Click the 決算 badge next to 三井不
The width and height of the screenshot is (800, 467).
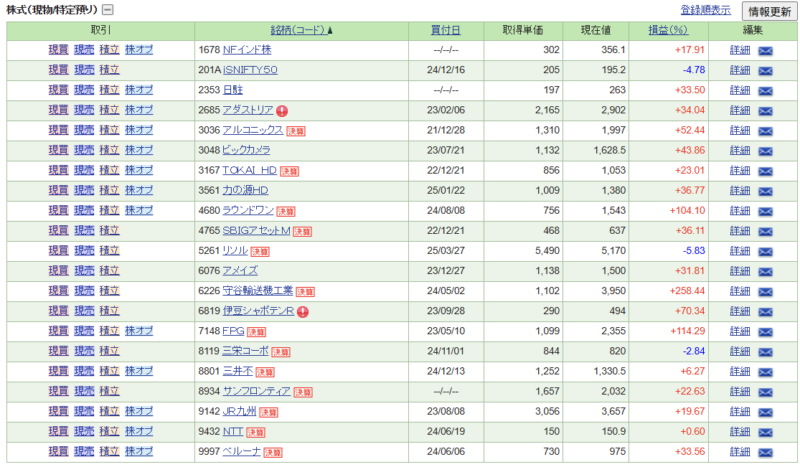point(265,372)
